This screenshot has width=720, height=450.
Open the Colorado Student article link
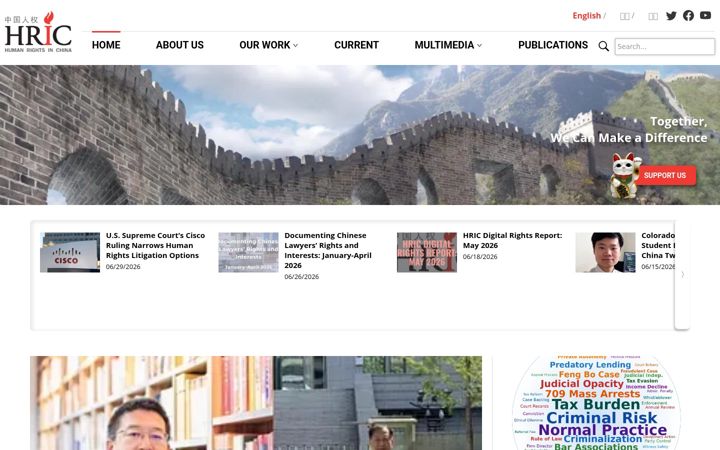(x=658, y=245)
